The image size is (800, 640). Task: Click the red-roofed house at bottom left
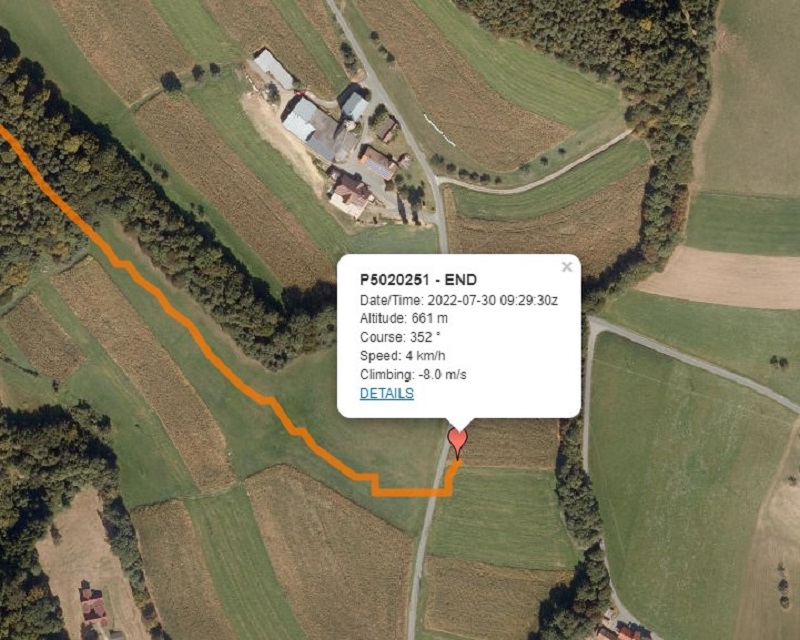coord(93,605)
